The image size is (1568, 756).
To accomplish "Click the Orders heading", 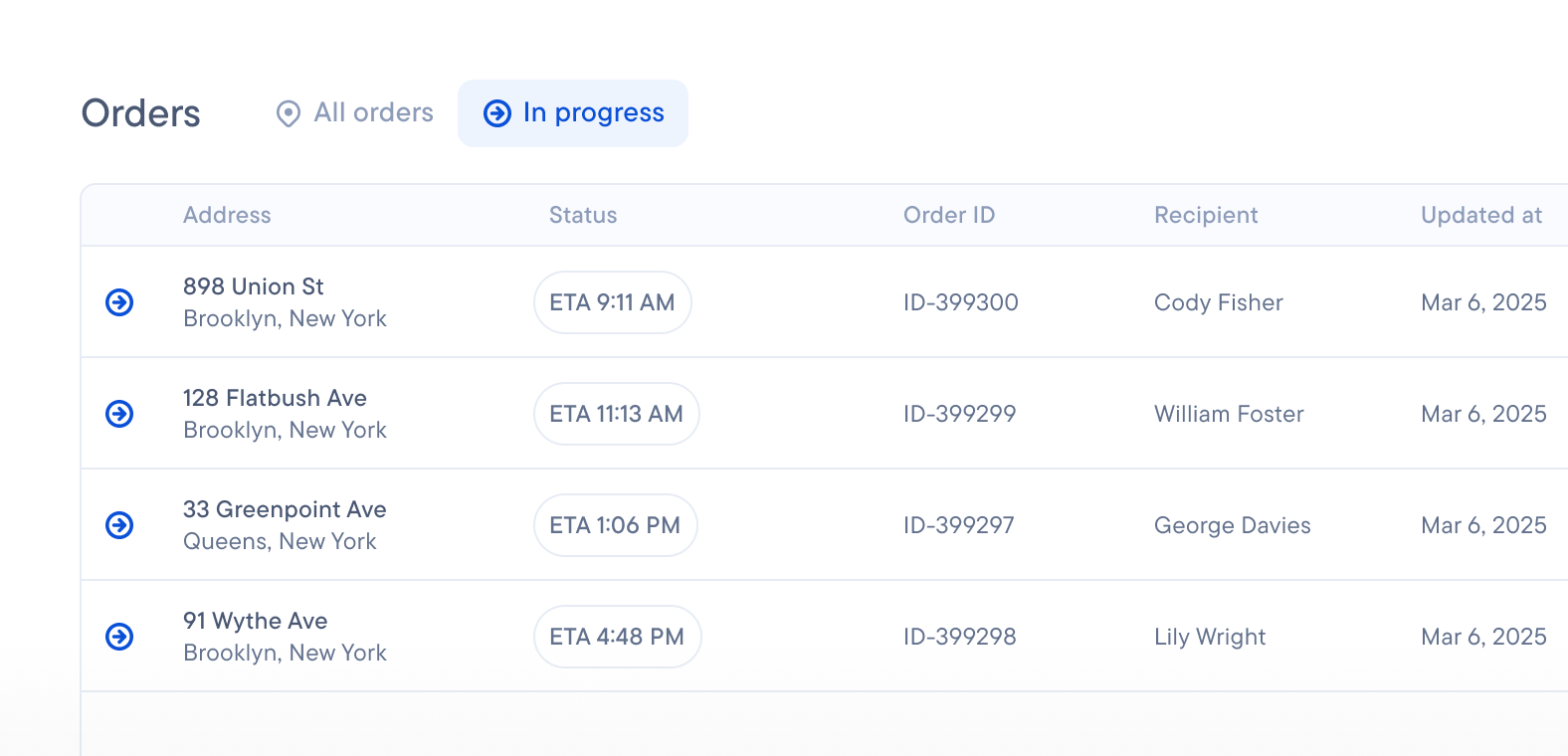I will (139, 113).
